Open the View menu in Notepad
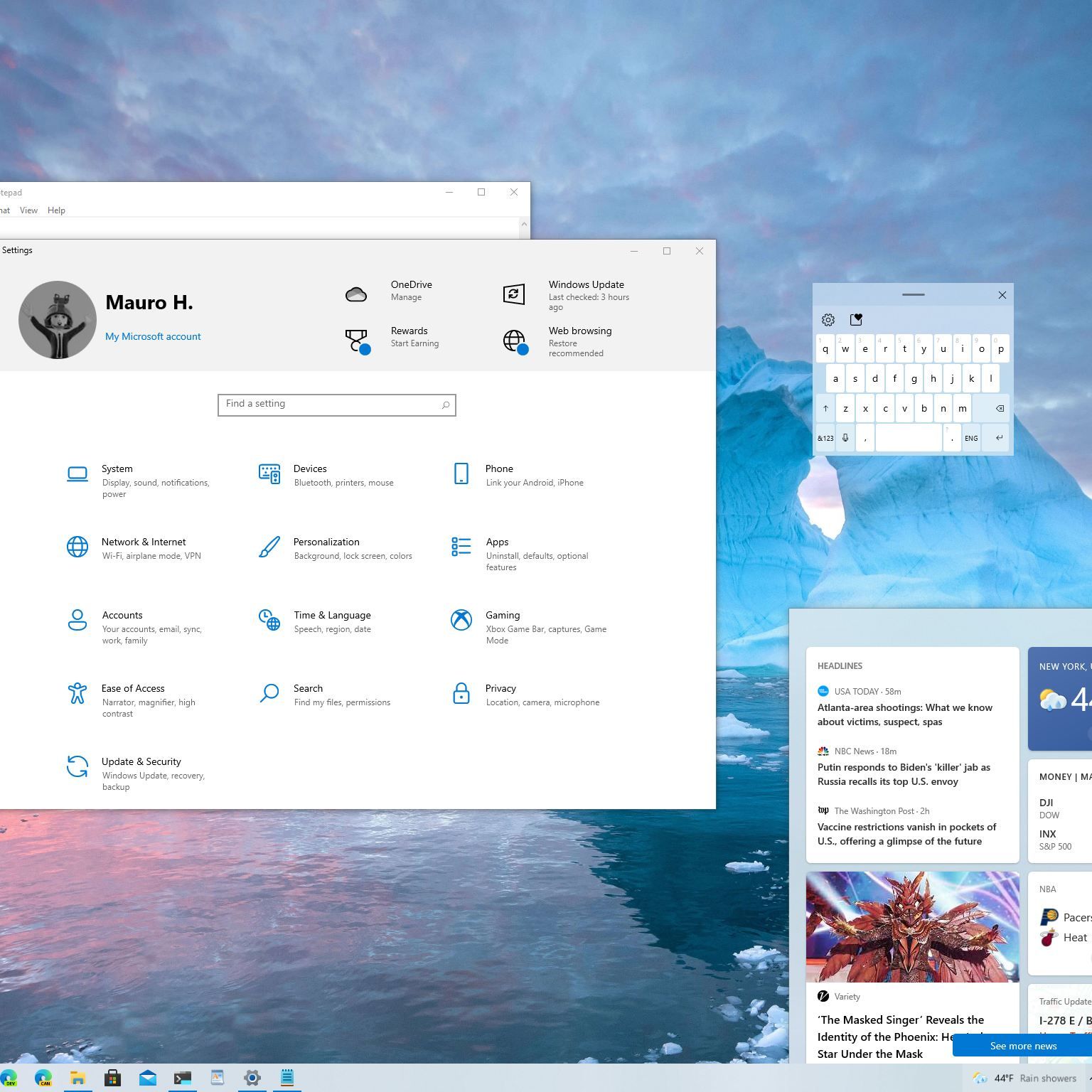1092x1092 pixels. (28, 210)
